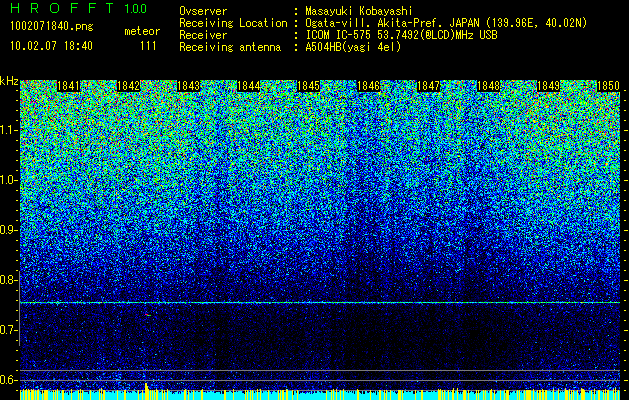Select the 1846 time marker
The image size is (629, 400).
[x=368, y=86]
